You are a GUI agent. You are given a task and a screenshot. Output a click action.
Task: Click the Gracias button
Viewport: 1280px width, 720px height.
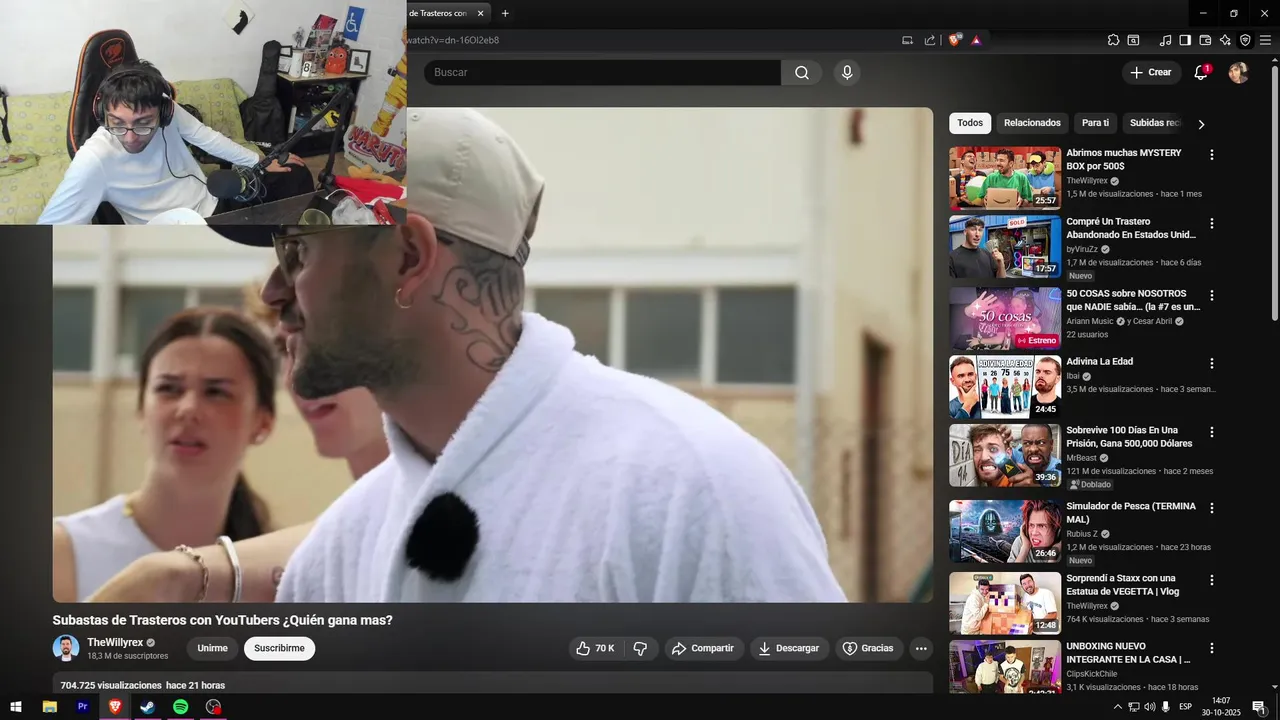click(x=868, y=648)
